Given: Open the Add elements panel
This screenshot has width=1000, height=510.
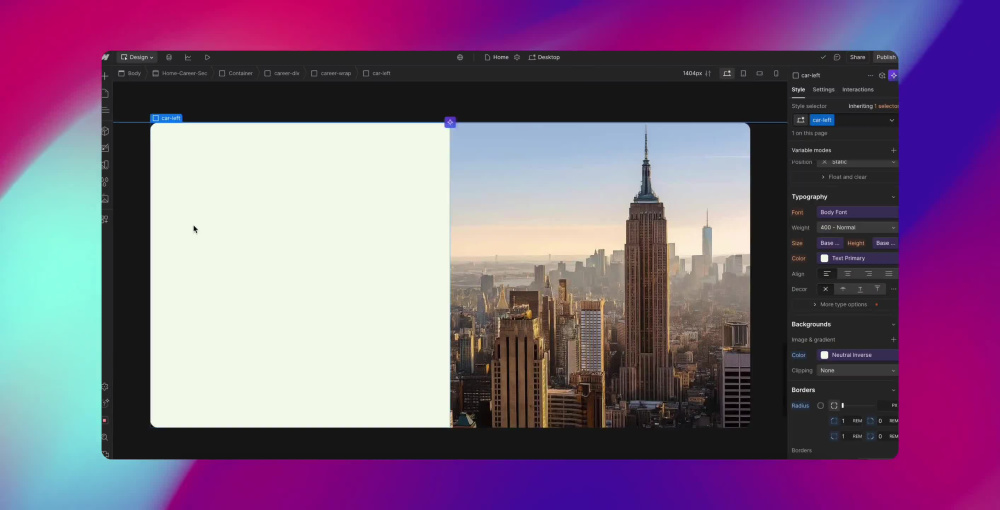Looking at the screenshot, I should (105, 76).
